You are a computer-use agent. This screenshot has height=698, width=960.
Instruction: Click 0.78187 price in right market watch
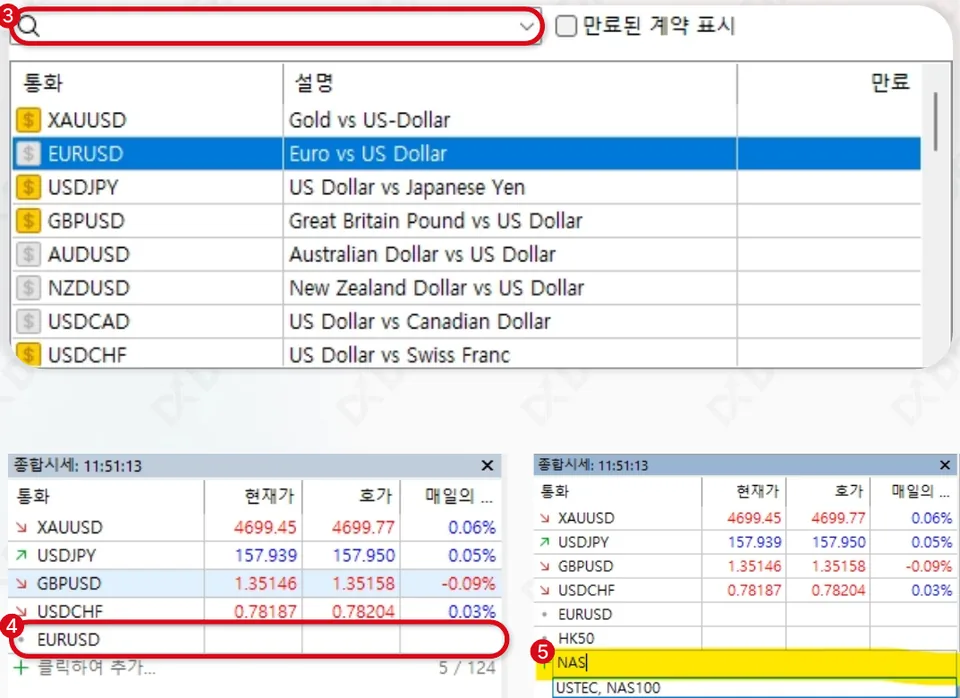(754, 590)
